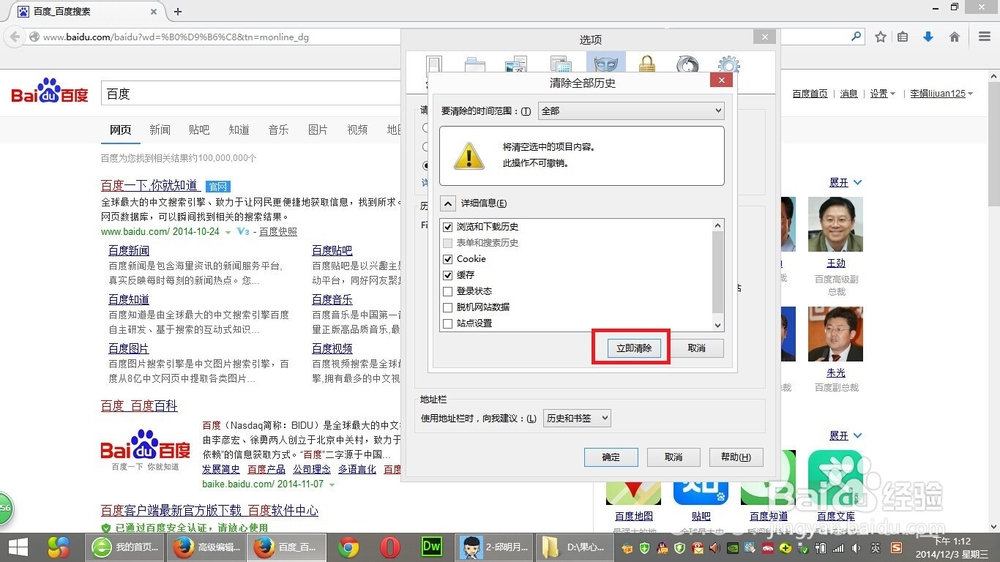
Task: Open the 百度新闻 sublink
Action: [129, 251]
